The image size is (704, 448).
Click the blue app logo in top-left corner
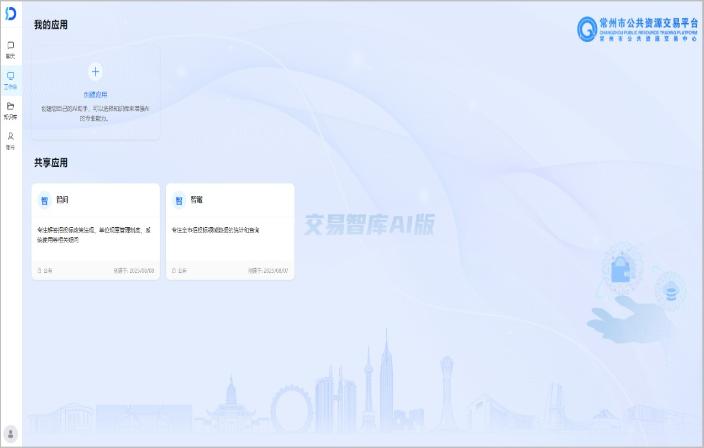click(x=10, y=13)
